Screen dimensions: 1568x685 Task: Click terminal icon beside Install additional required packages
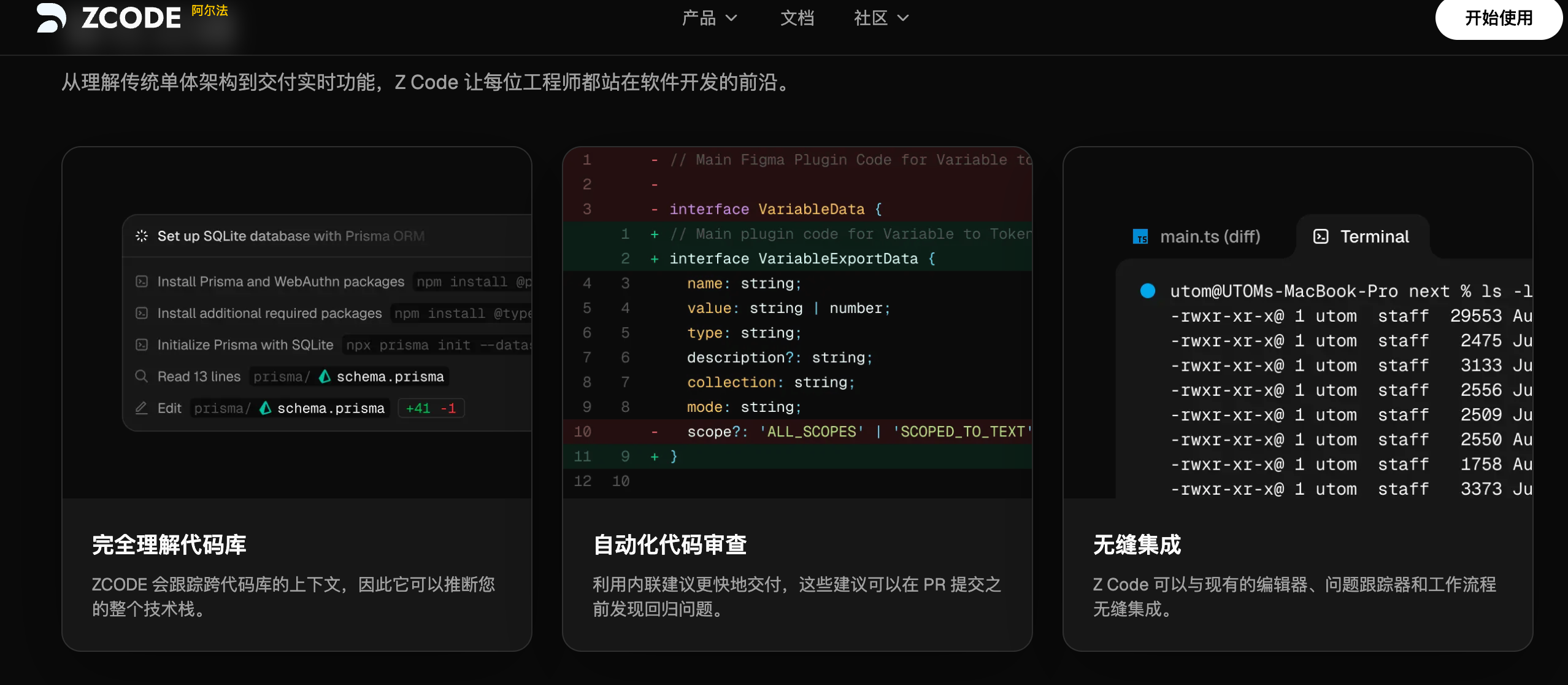142,313
